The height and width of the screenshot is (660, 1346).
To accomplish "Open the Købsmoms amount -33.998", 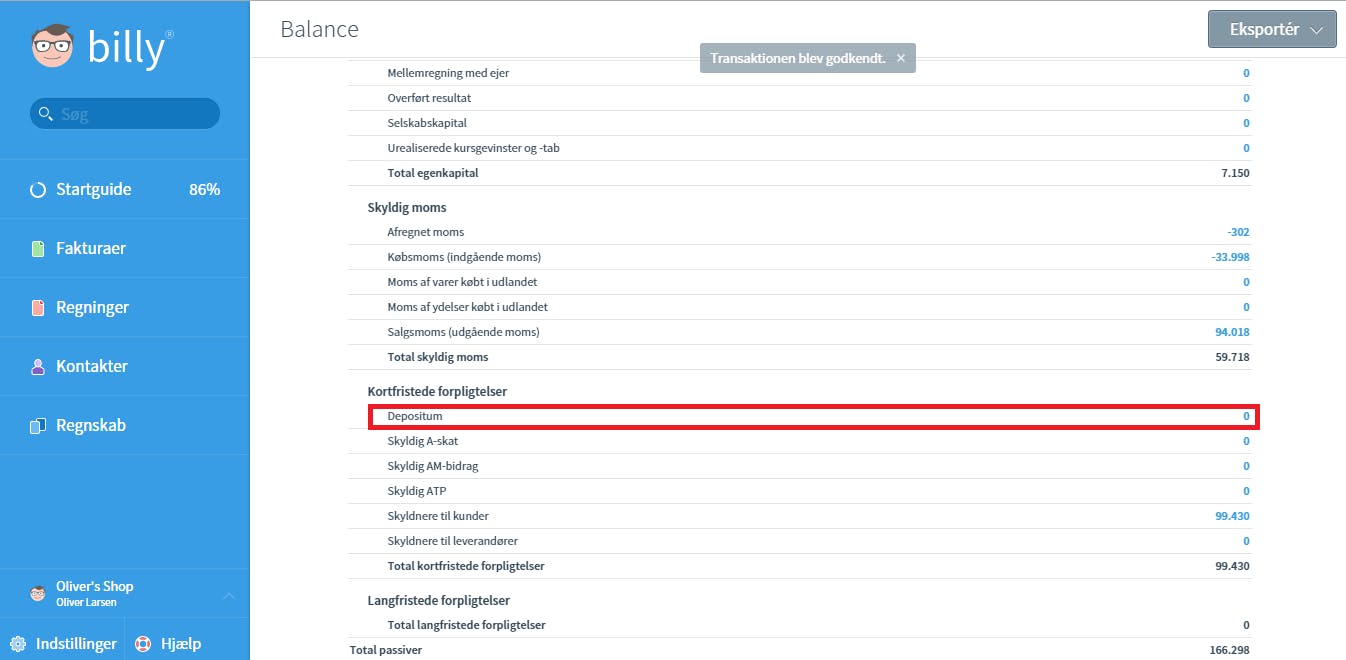I will click(x=1230, y=257).
